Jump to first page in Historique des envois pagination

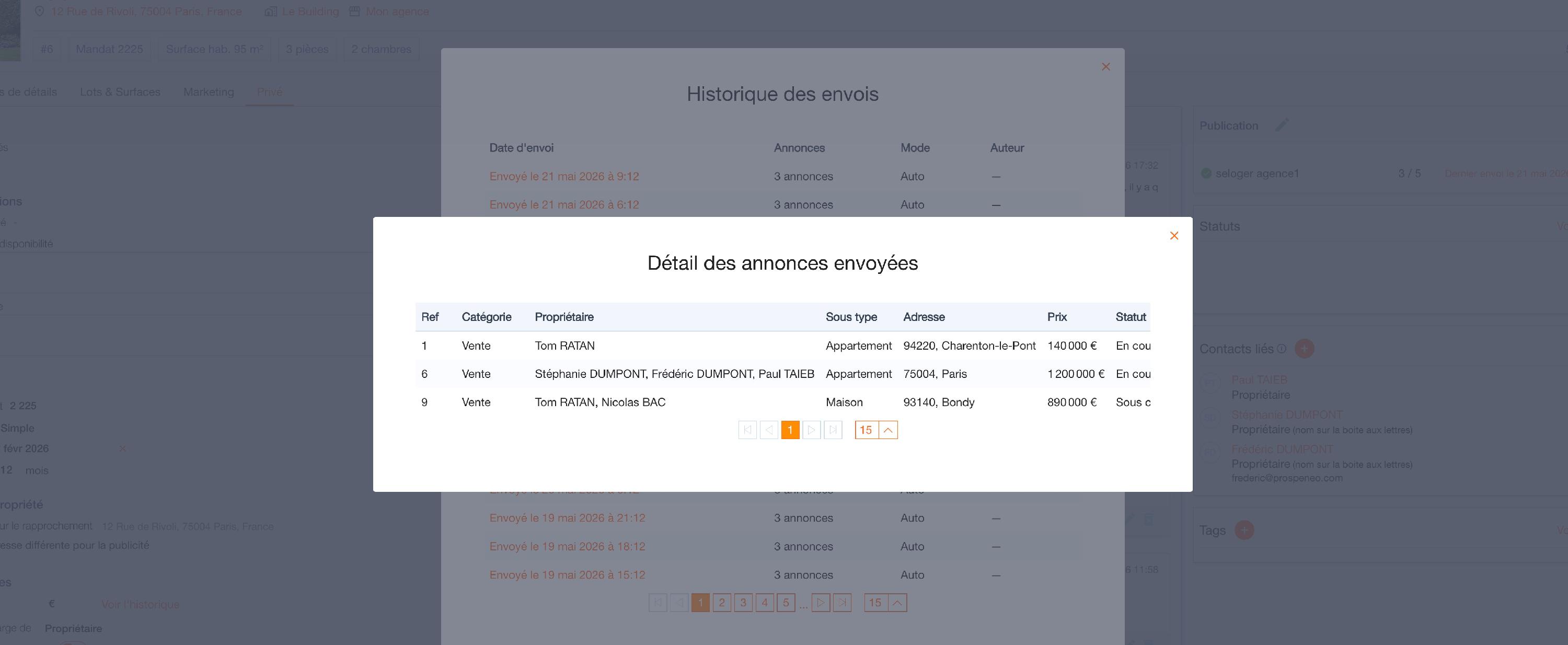click(x=658, y=603)
